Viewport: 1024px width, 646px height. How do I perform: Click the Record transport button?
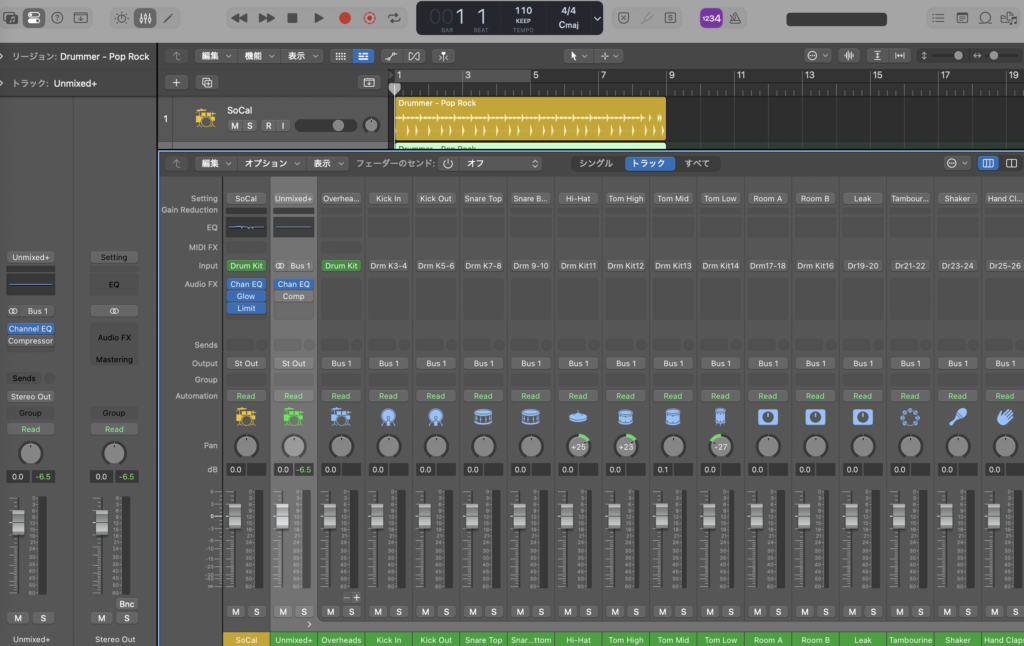pos(345,18)
